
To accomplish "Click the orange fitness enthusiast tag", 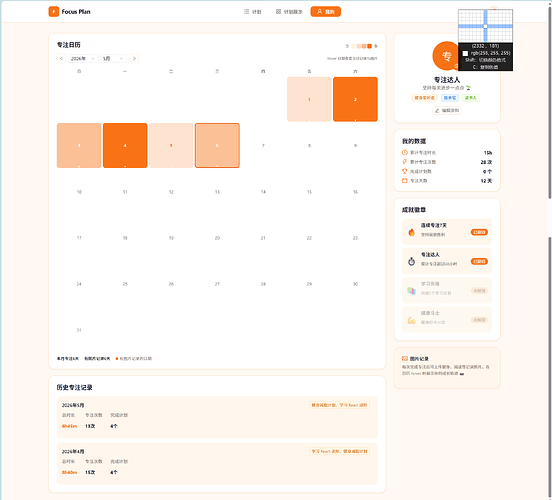I will pos(424,98).
